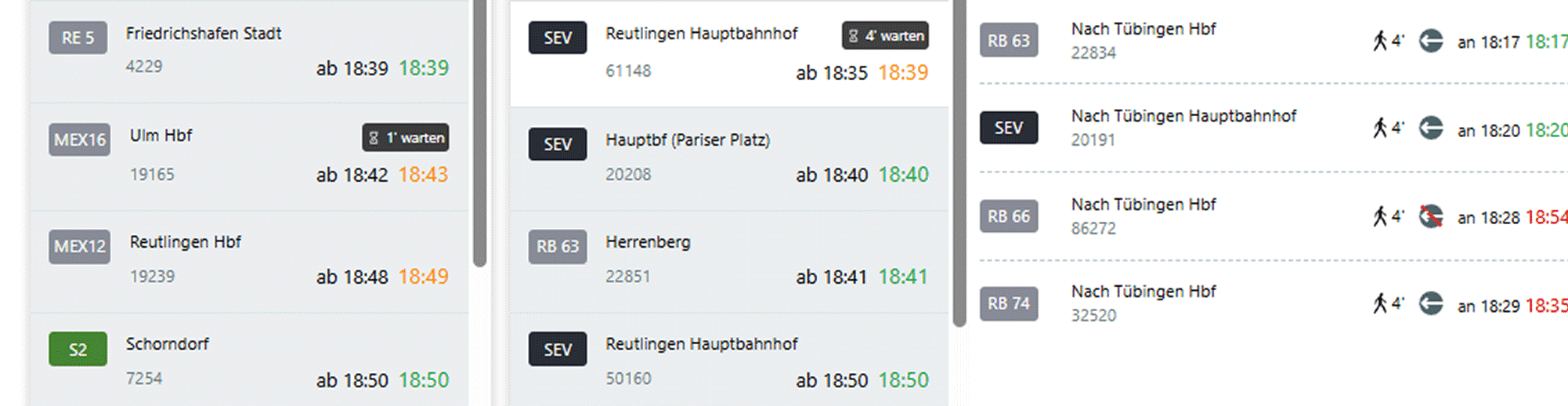The width and height of the screenshot is (1568, 406).
Task: Click the MEX16 line badge
Action: tap(79, 140)
